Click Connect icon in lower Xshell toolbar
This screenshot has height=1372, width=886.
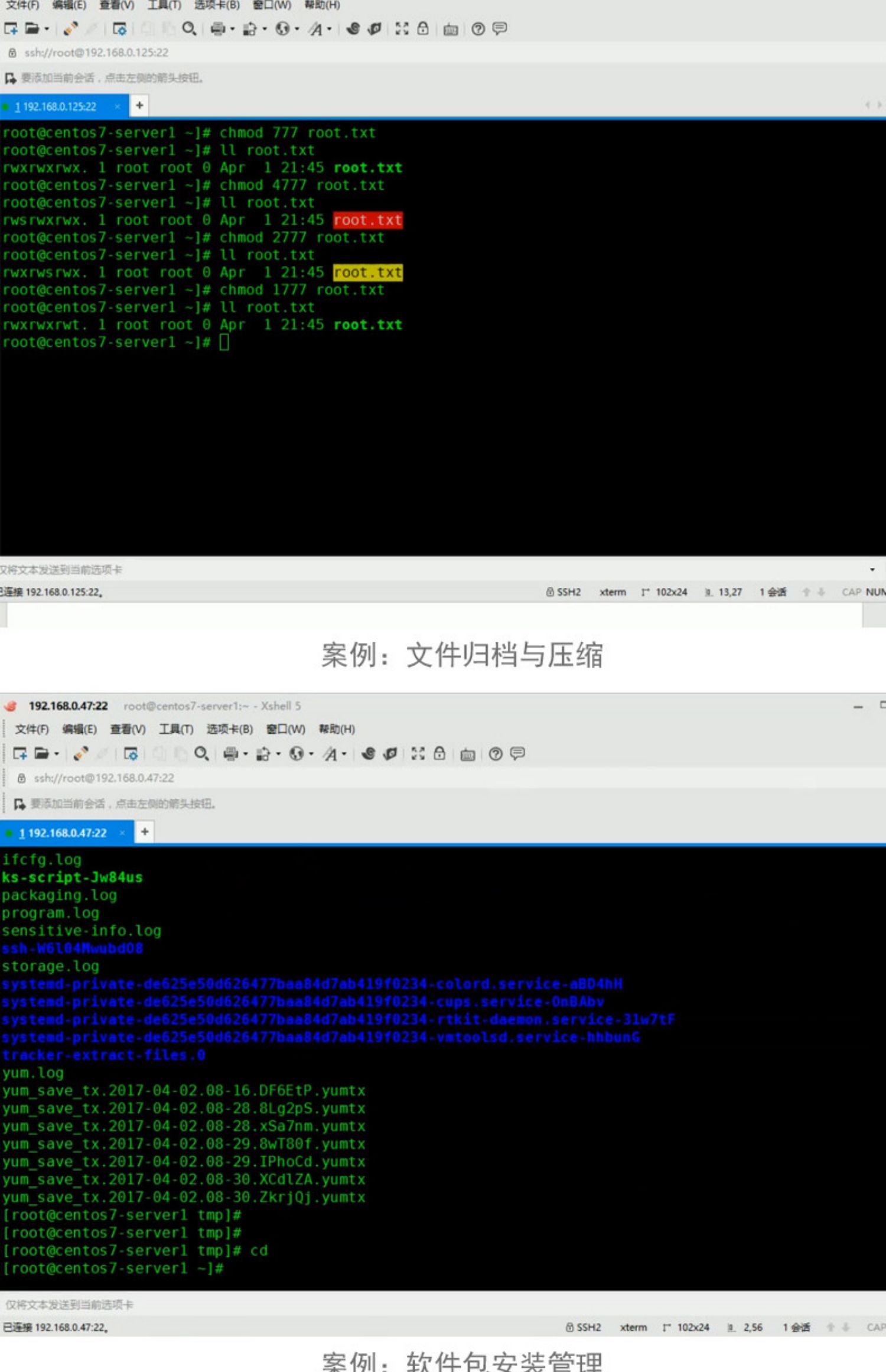[x=82, y=753]
